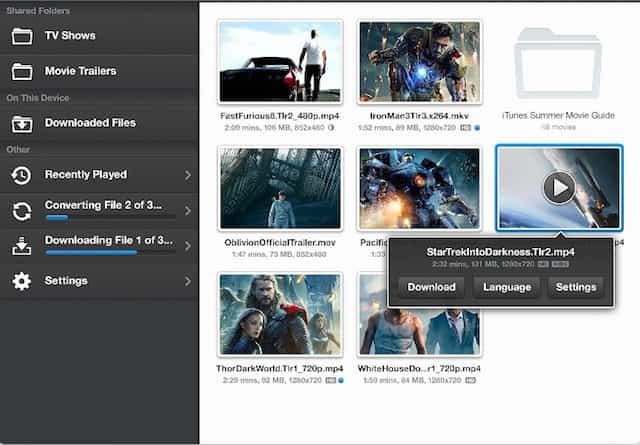The height and width of the screenshot is (445, 640).
Task: Click the Language button in popup
Action: click(x=507, y=287)
